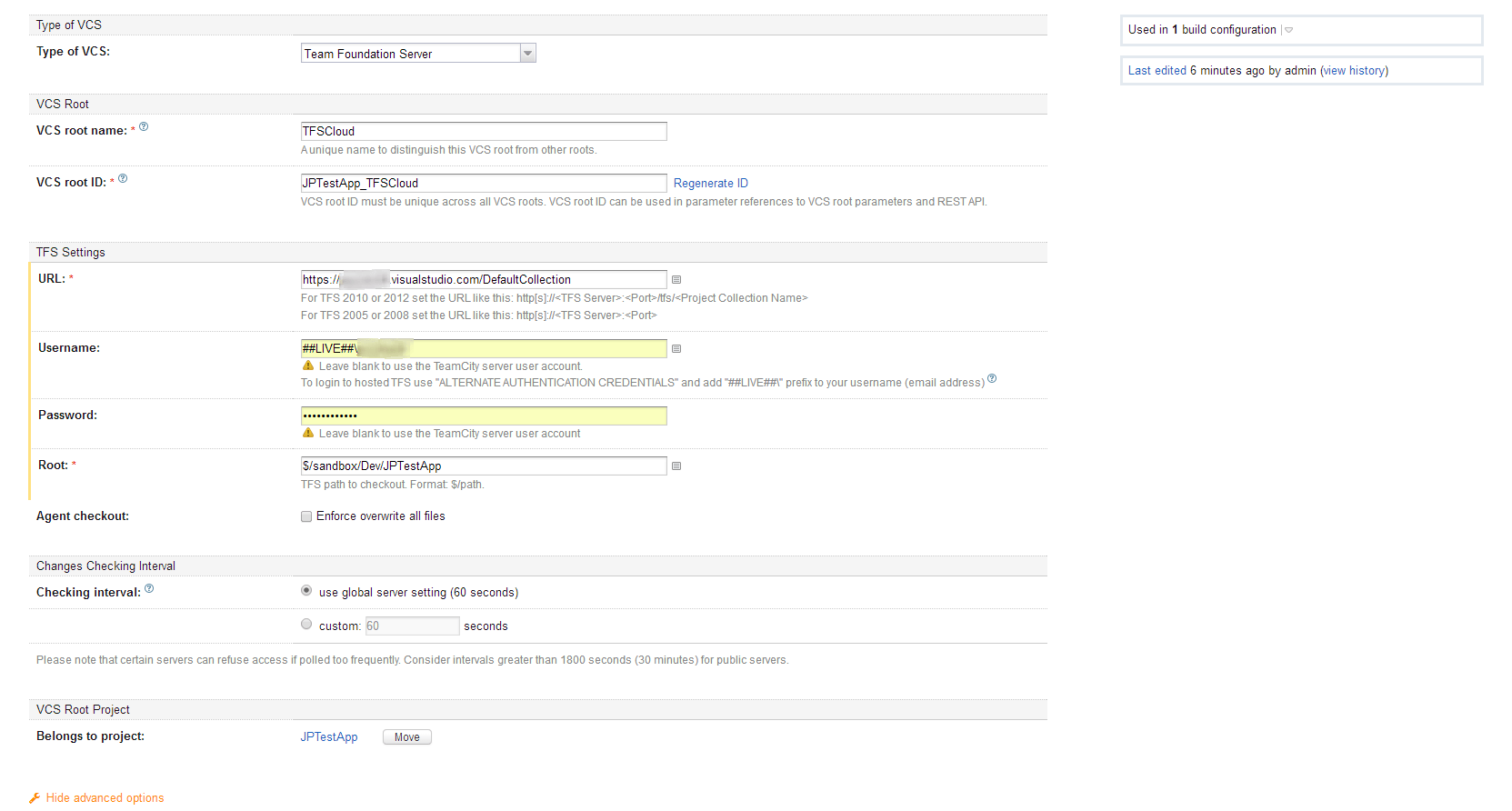Expand Used in 1 build configuration arrow
This screenshot has width=1512, height=811.
(1288, 30)
